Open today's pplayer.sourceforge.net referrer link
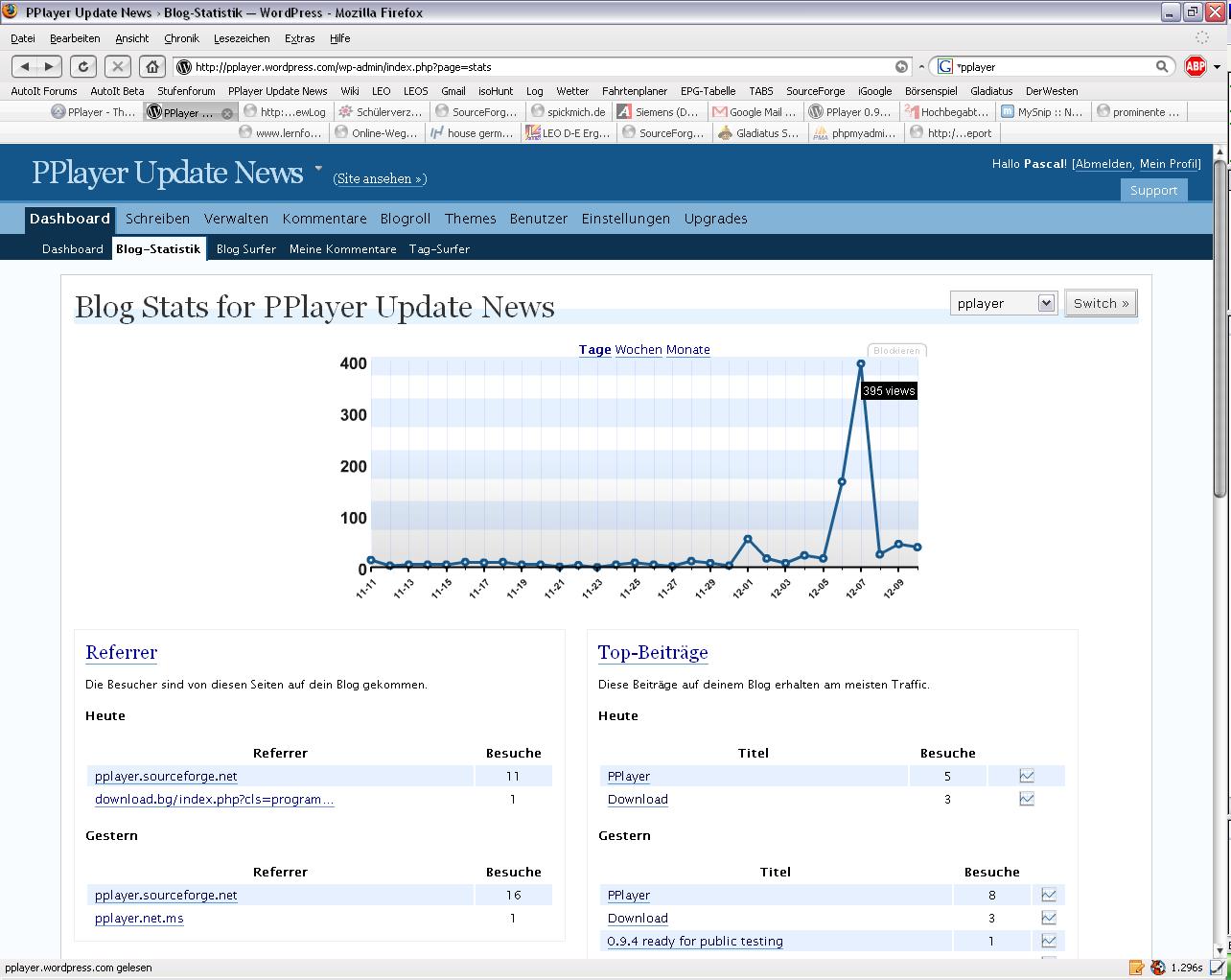 tap(166, 776)
